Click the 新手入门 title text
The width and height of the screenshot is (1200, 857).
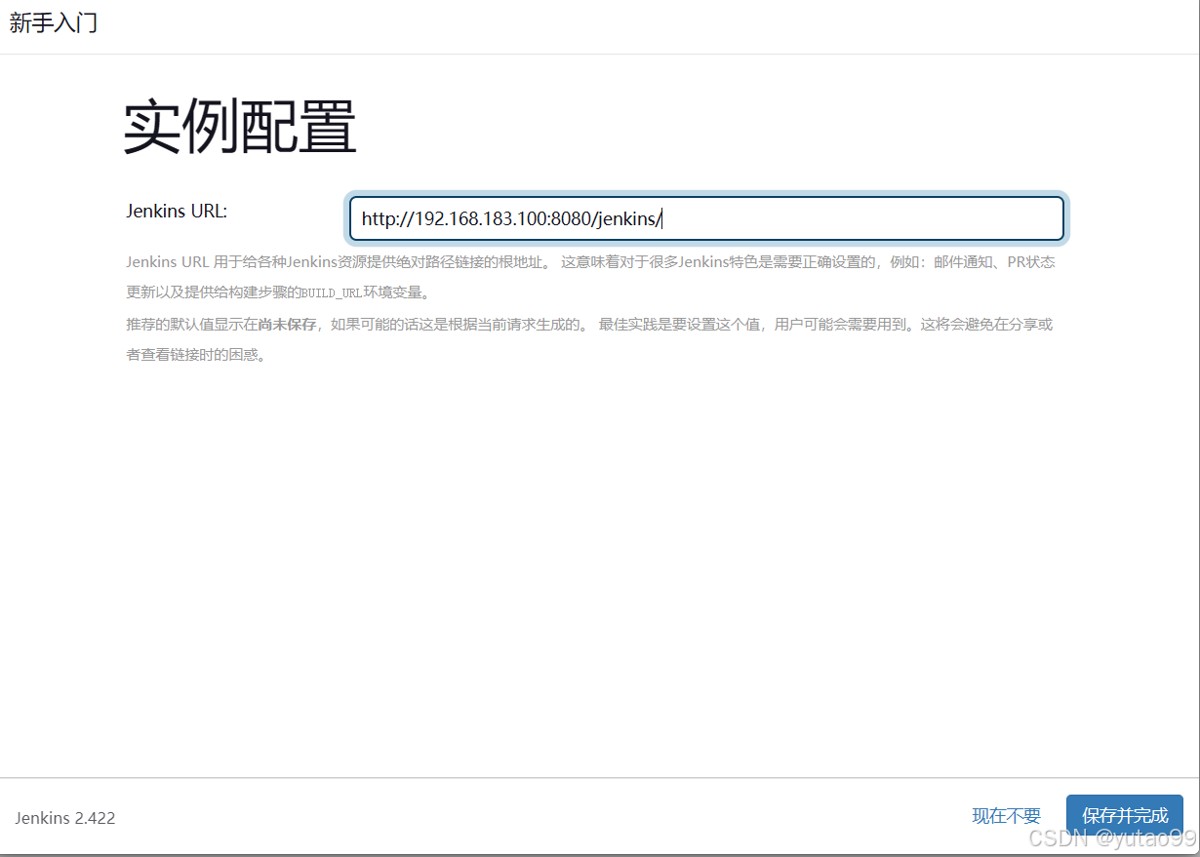point(54,23)
